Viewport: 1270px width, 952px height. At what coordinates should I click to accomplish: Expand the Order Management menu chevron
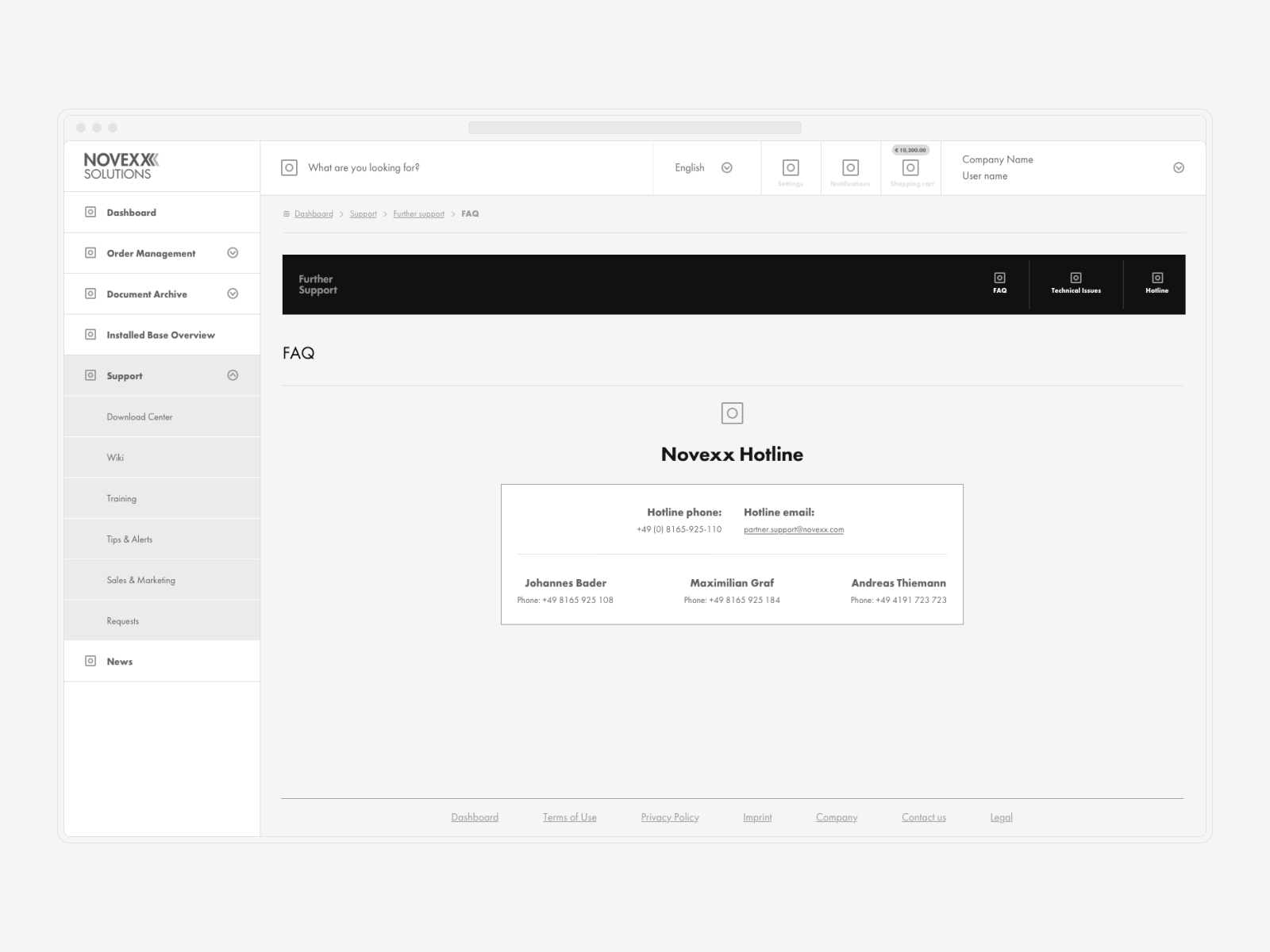(233, 253)
